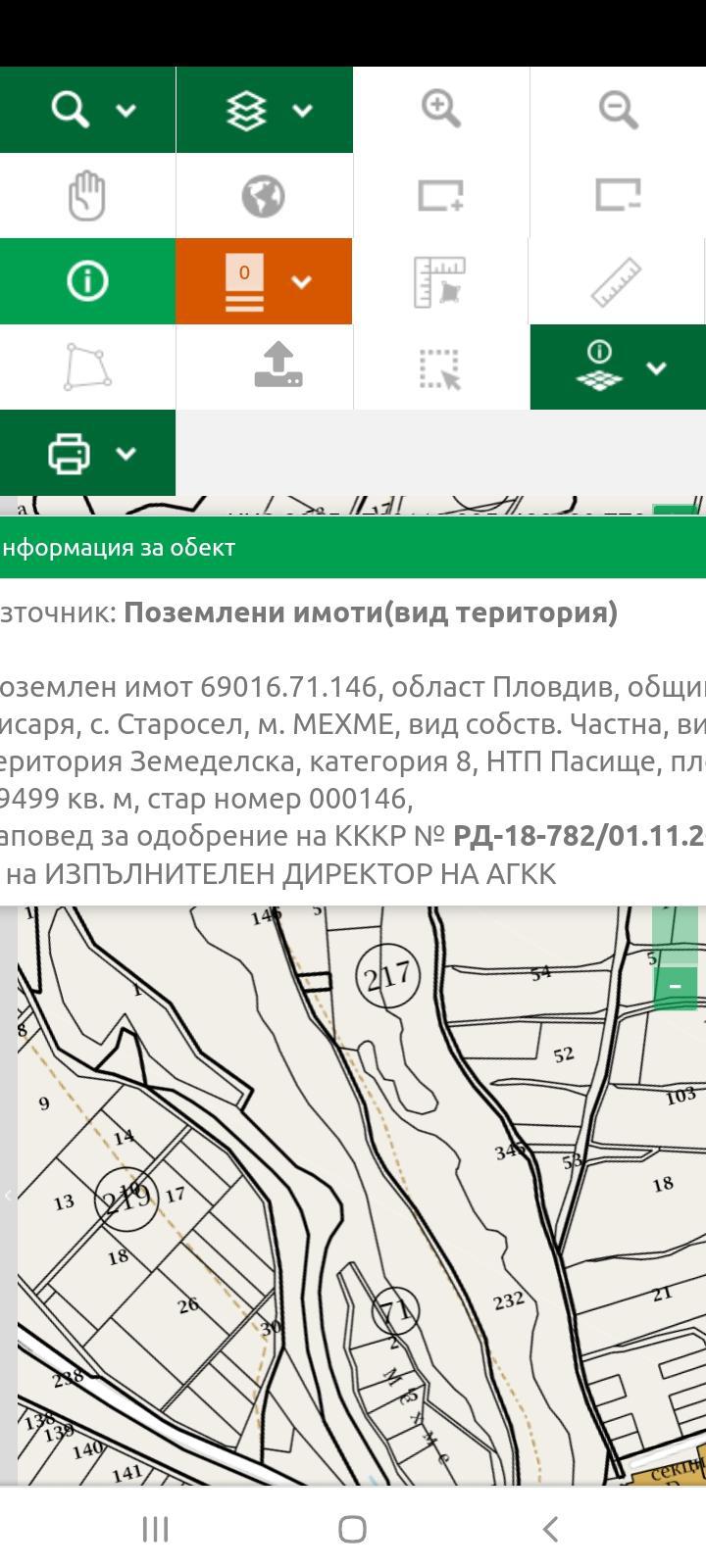Select the area measurement tool
This screenshot has width=706, height=1568.
440,281
